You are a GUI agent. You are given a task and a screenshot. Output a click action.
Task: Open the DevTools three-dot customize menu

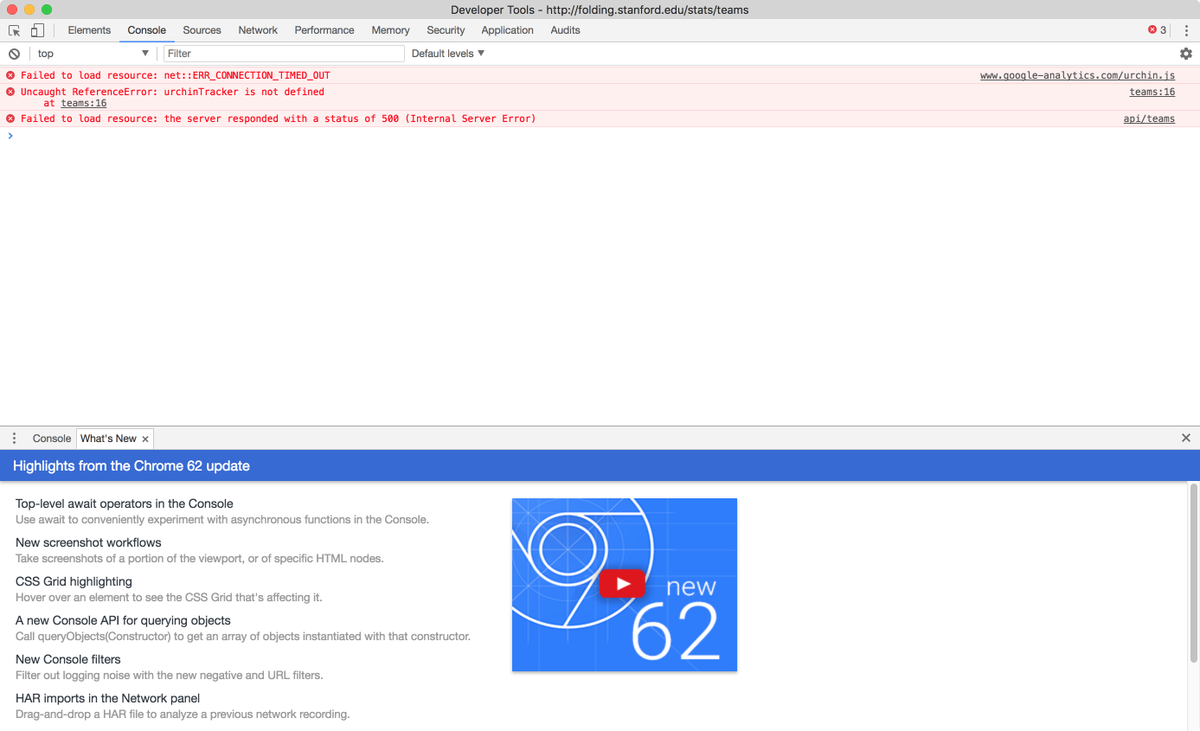click(1186, 30)
